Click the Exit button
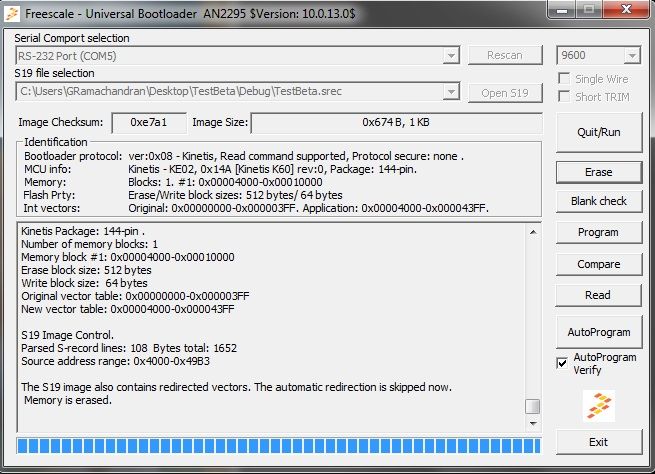 coord(599,442)
